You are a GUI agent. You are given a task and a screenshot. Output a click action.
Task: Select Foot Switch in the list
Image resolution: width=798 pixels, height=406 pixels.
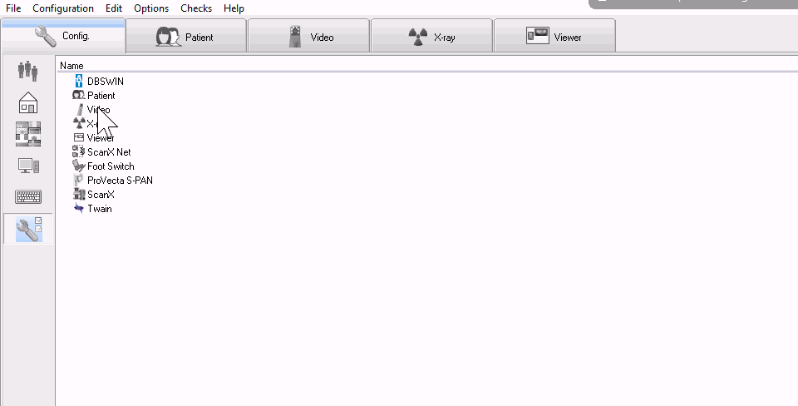tap(110, 166)
